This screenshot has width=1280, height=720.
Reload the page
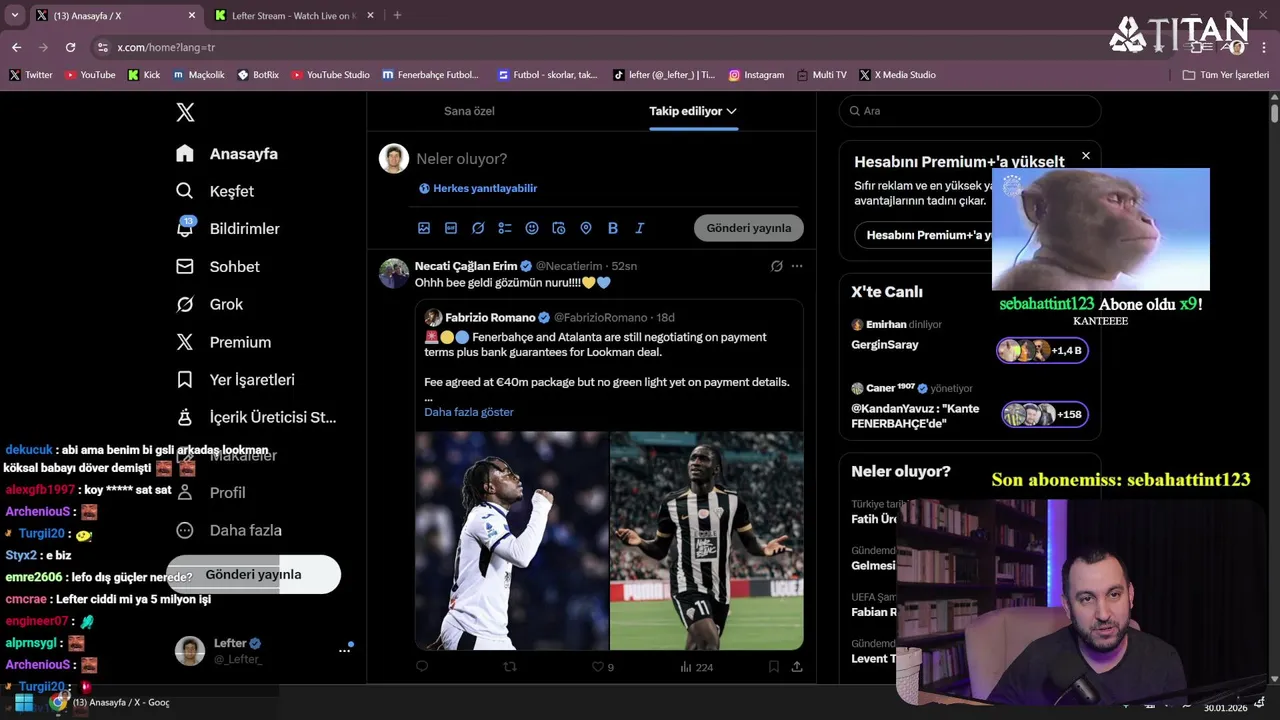click(x=70, y=47)
